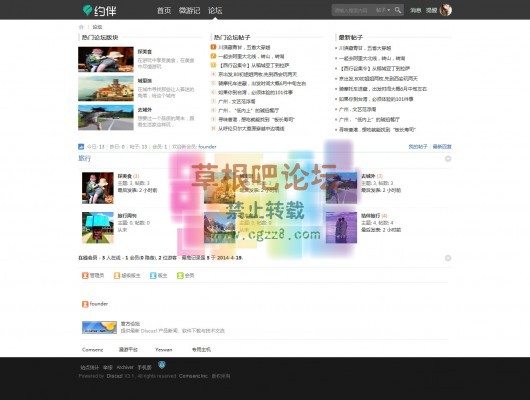Open the 首页 navigation tab
530x400 pixels.
point(164,10)
